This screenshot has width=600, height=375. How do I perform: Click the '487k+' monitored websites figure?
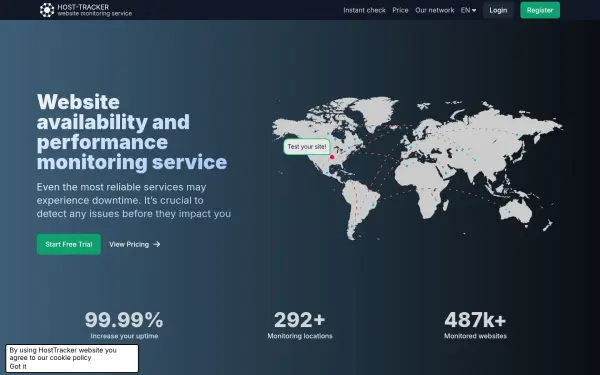coord(475,320)
